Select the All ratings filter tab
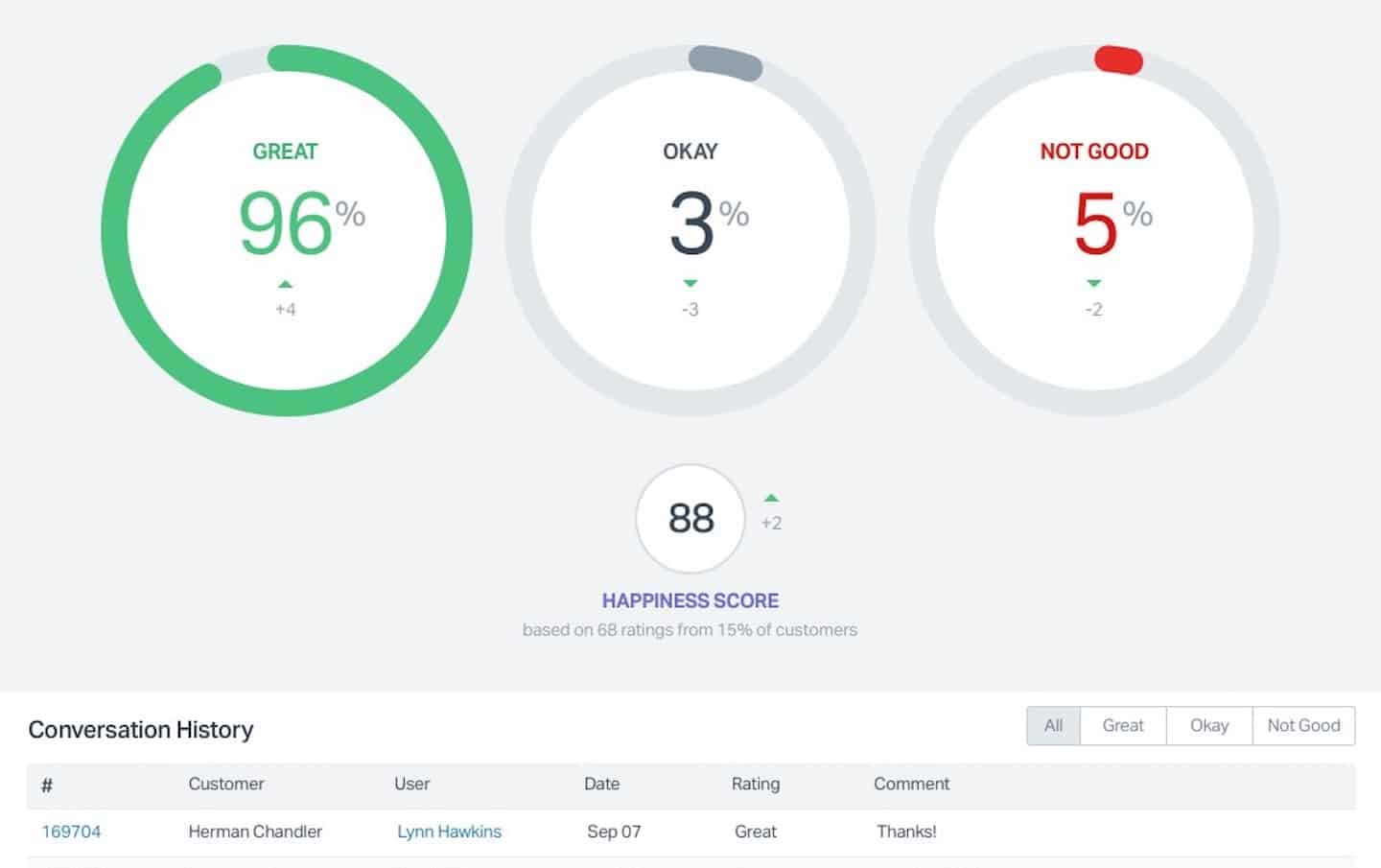1381x868 pixels. tap(1053, 726)
